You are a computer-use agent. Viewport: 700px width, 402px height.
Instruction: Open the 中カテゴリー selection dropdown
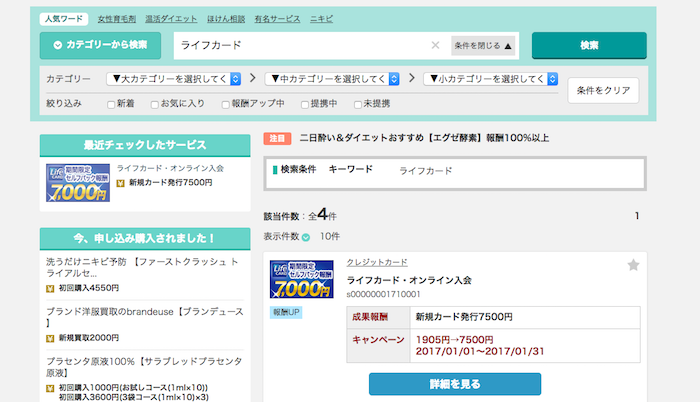coord(332,79)
